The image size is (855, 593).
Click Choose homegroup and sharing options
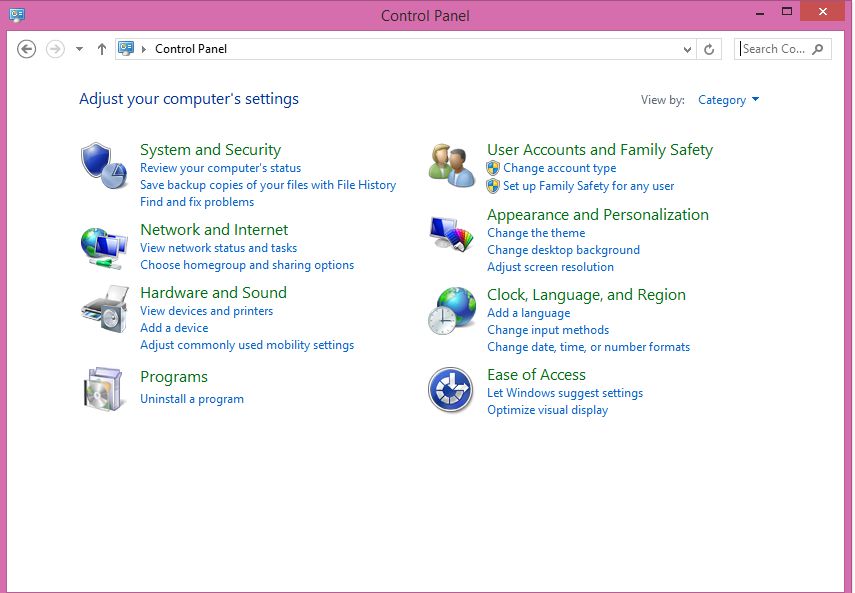(247, 265)
